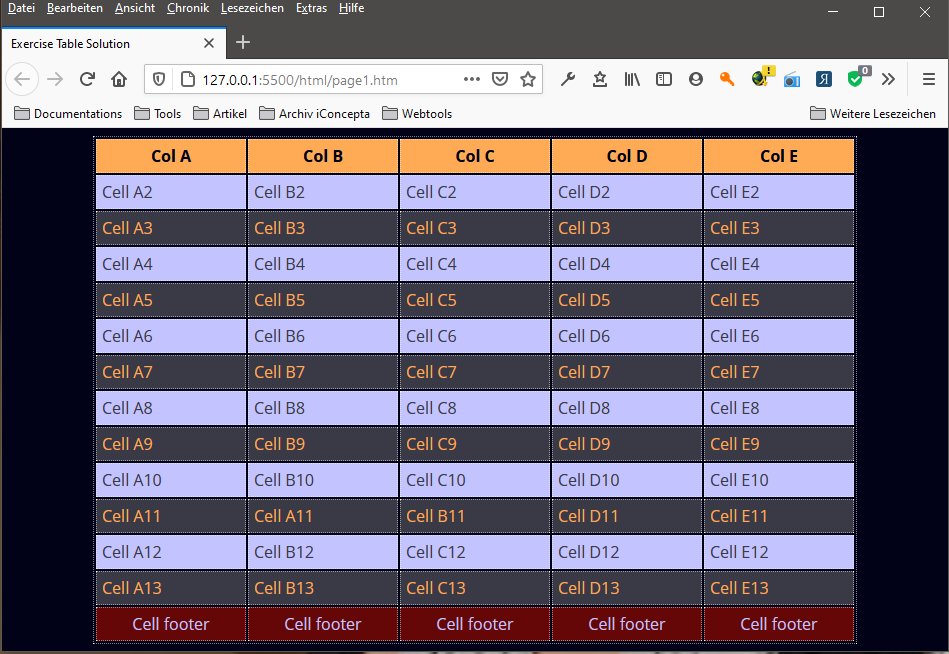Go to the Firefox home page

(x=119, y=80)
